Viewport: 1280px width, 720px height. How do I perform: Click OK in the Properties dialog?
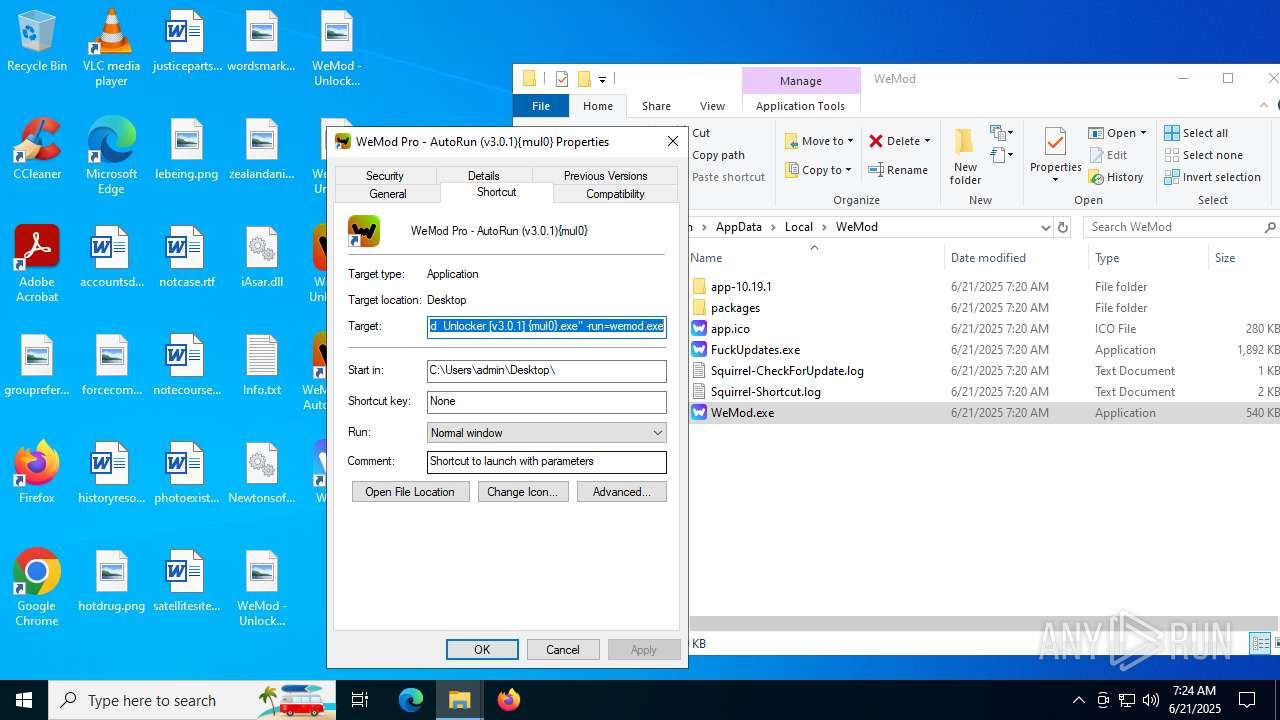pos(482,650)
